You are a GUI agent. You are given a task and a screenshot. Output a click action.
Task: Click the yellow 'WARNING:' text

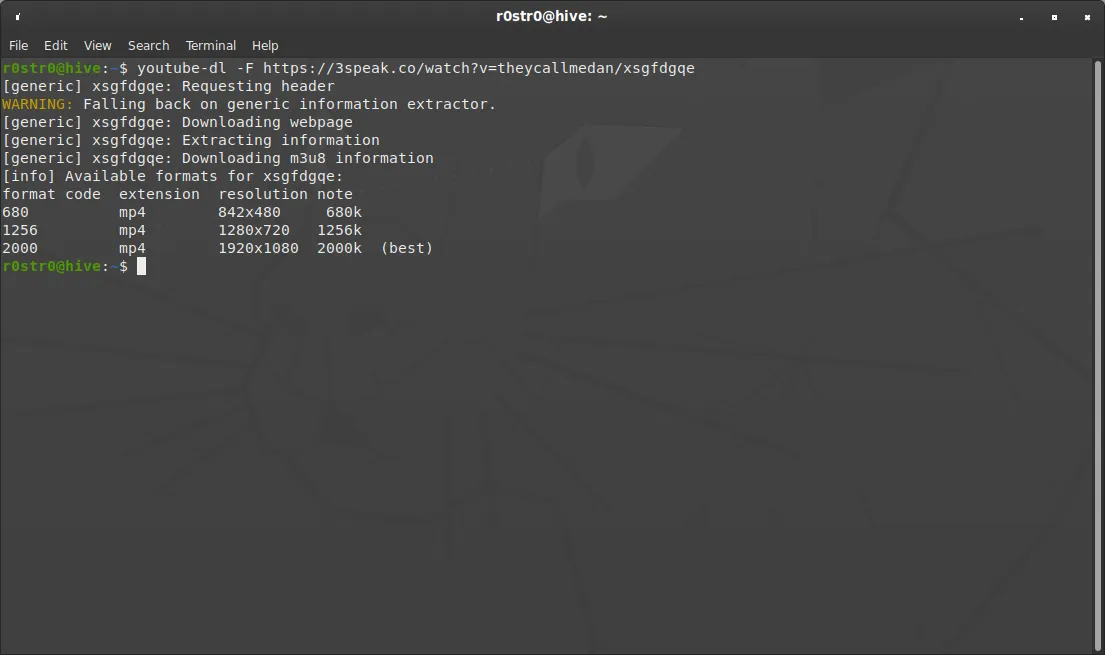point(37,104)
